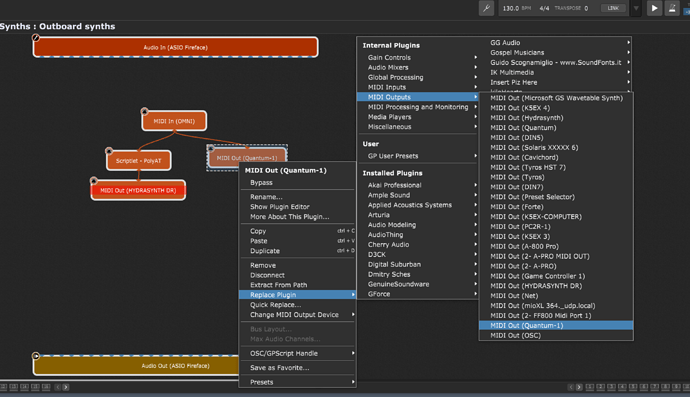This screenshot has height=397, width=690.
Task: Select MIDI Out (Solaris XXXXX 6)
Action: click(556, 147)
